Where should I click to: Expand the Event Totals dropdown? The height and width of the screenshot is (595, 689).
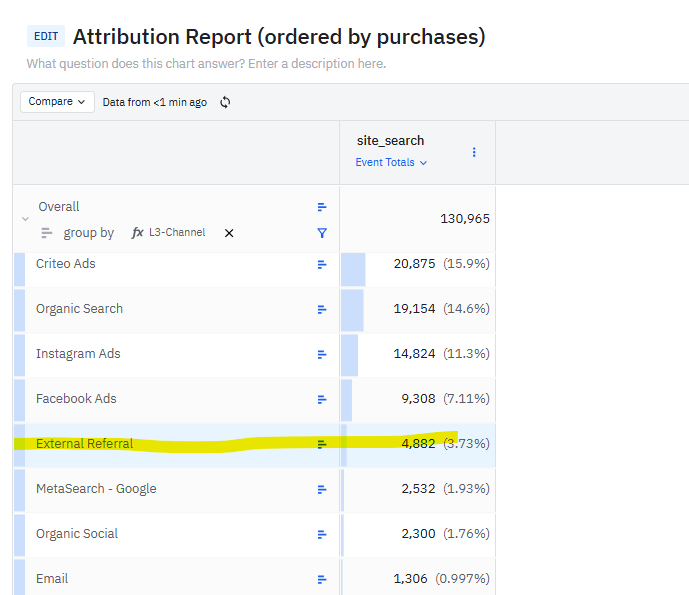click(x=391, y=163)
